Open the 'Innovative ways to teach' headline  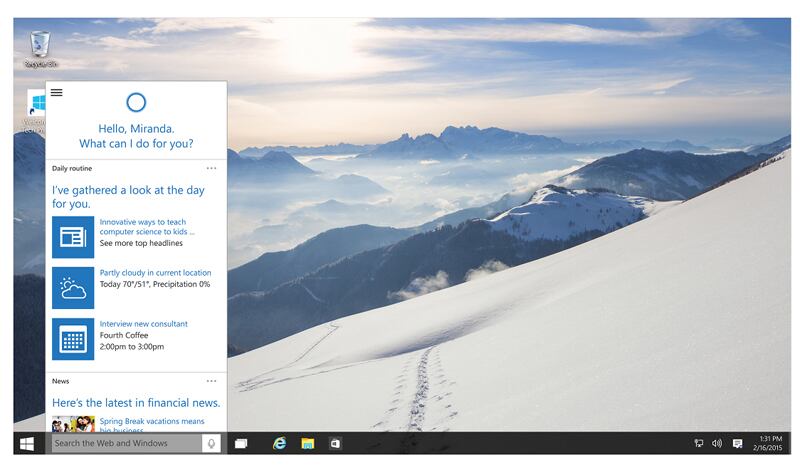143,227
